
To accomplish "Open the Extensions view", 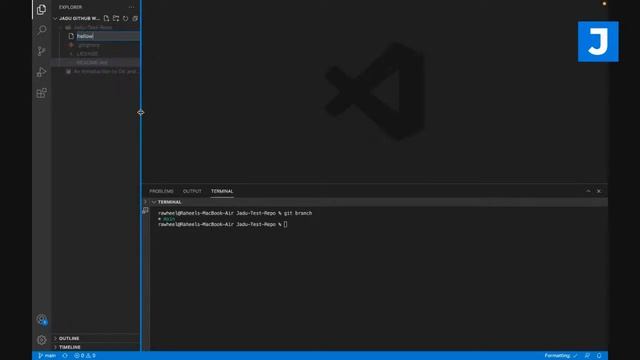I will coord(41,93).
